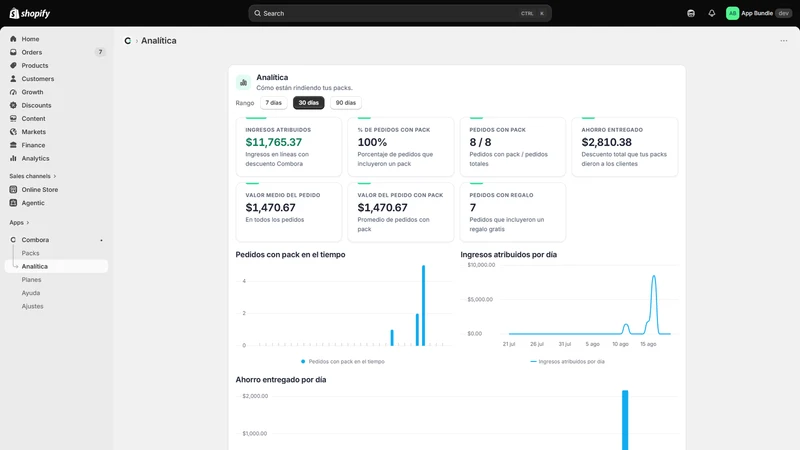Open the Growth icon
This screenshot has height=450, width=800.
(13, 92)
